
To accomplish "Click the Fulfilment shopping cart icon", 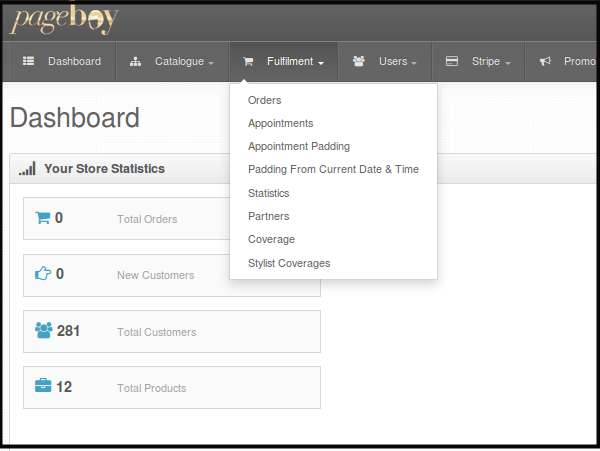I will pyautogui.click(x=248, y=62).
